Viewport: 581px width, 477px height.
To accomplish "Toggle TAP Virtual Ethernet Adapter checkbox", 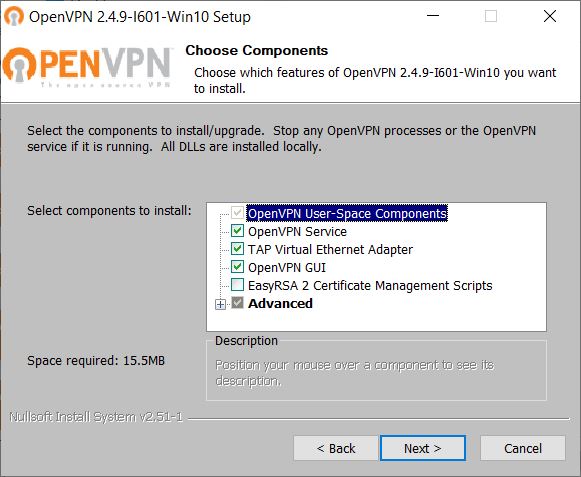I will [237, 249].
